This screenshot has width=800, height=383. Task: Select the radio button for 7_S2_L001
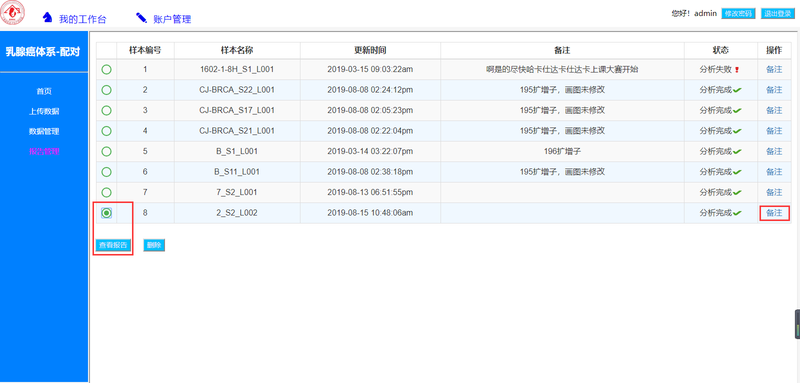(x=106, y=192)
